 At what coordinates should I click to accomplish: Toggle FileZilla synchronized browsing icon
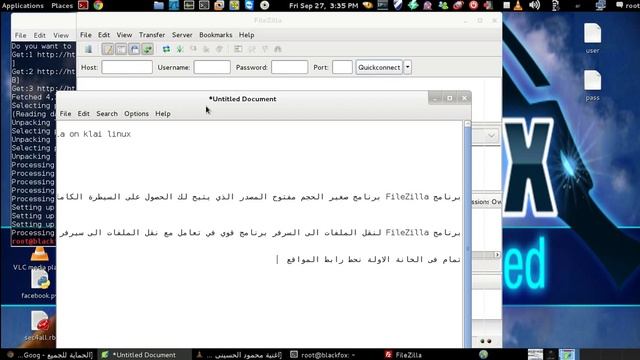(x=265, y=49)
